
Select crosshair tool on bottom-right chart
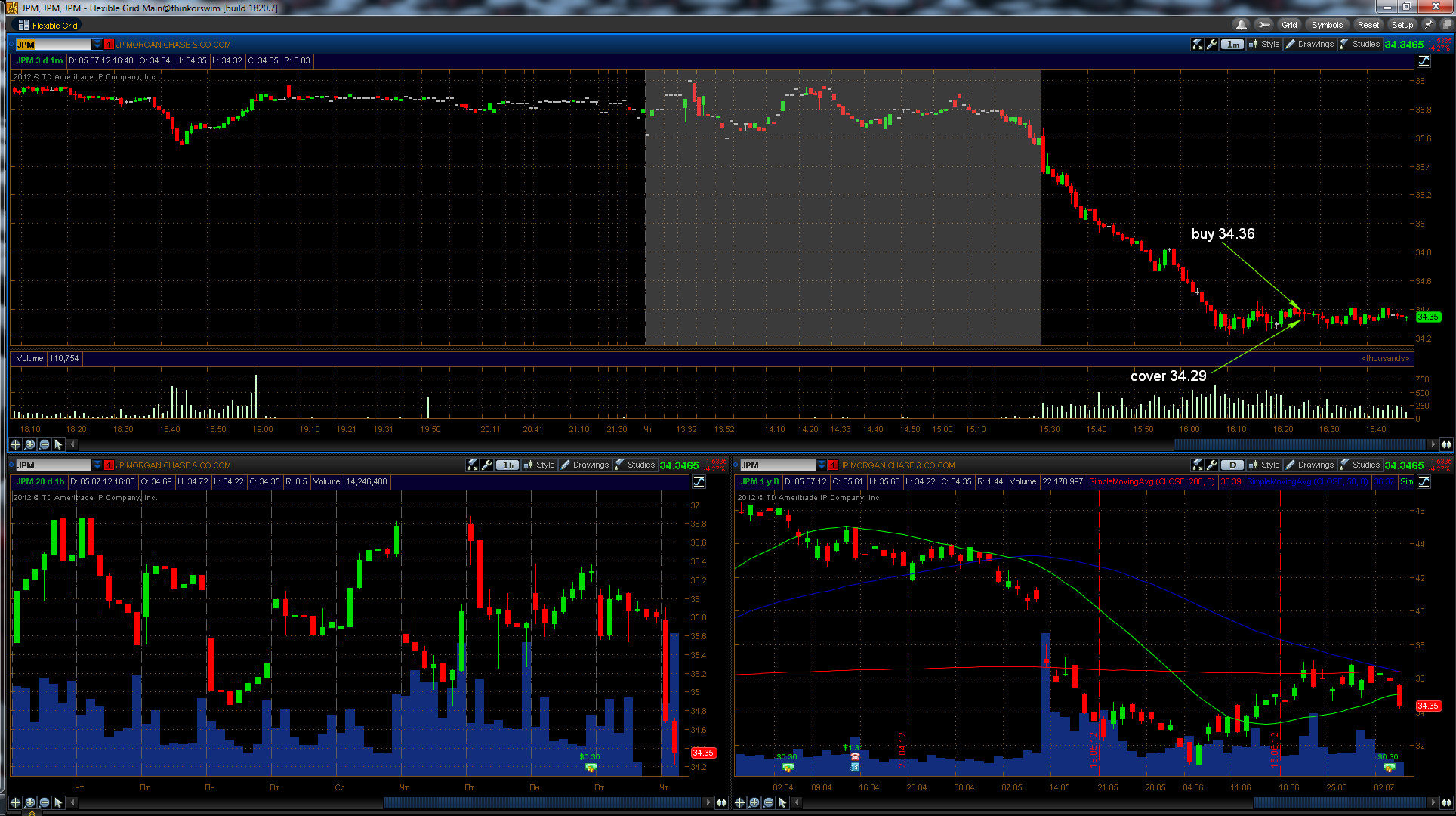(x=739, y=802)
